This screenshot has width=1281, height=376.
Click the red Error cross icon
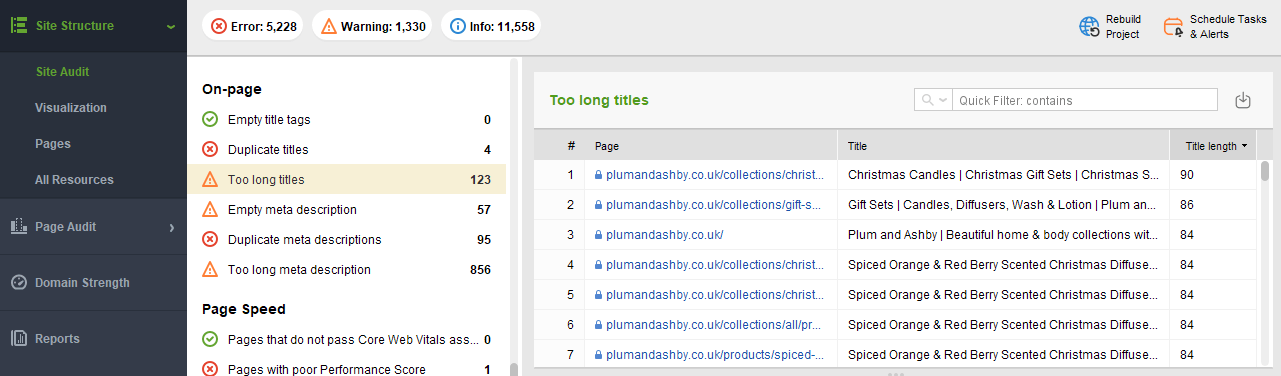click(219, 26)
